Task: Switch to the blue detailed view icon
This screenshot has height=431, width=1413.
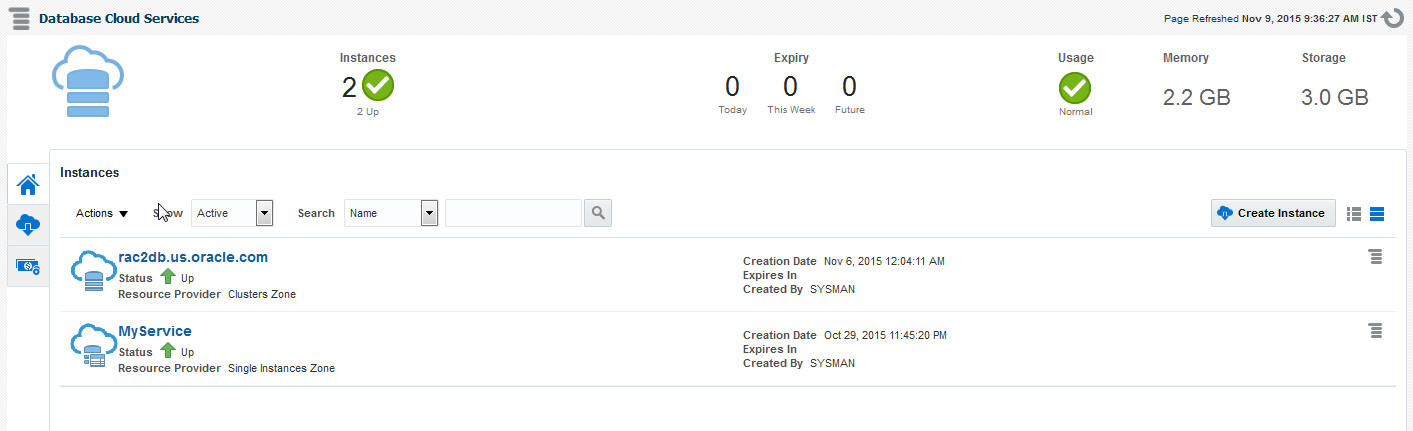Action: point(1377,213)
